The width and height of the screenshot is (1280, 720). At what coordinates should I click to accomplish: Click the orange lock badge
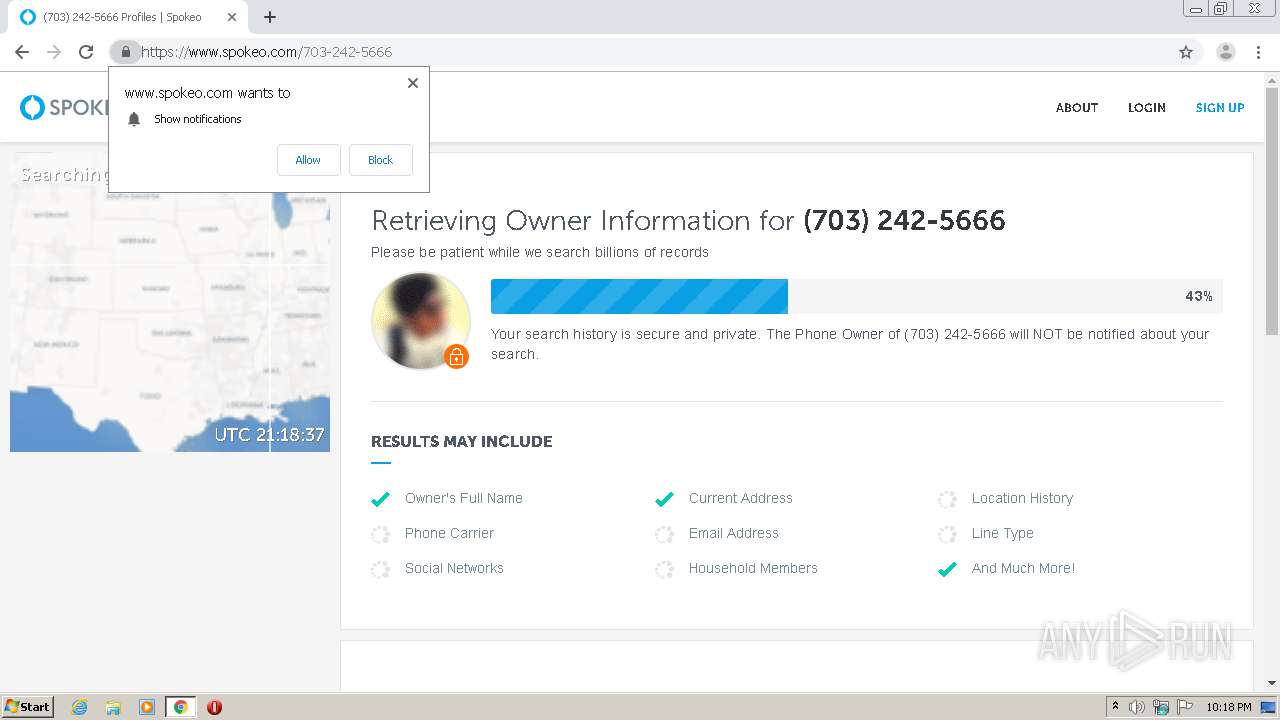tap(456, 356)
